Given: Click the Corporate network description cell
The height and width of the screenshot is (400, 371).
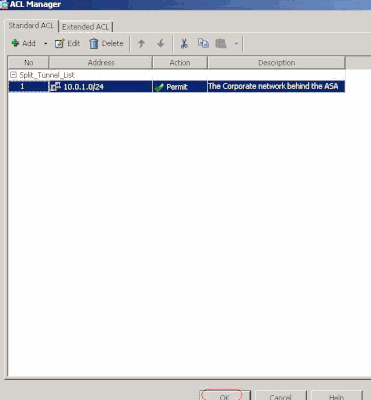Looking at the screenshot, I should coord(276,87).
